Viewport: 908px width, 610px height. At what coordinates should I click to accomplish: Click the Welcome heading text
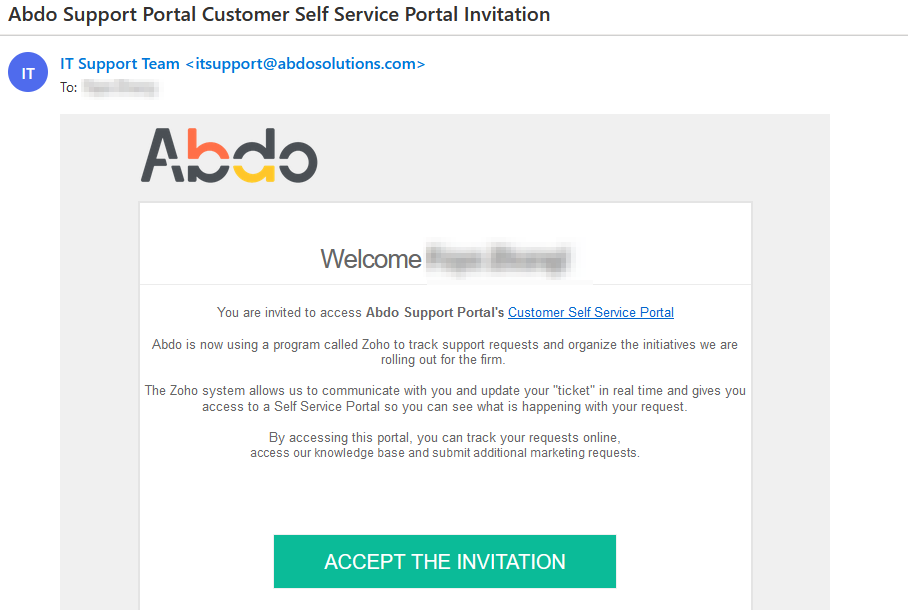371,259
